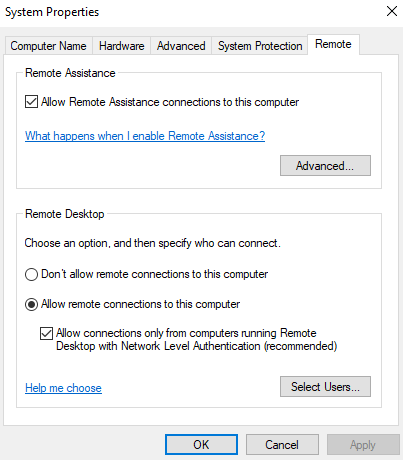
Task: Uncheck Allow Remote Assistance connections checkbox
Action: pos(31,102)
